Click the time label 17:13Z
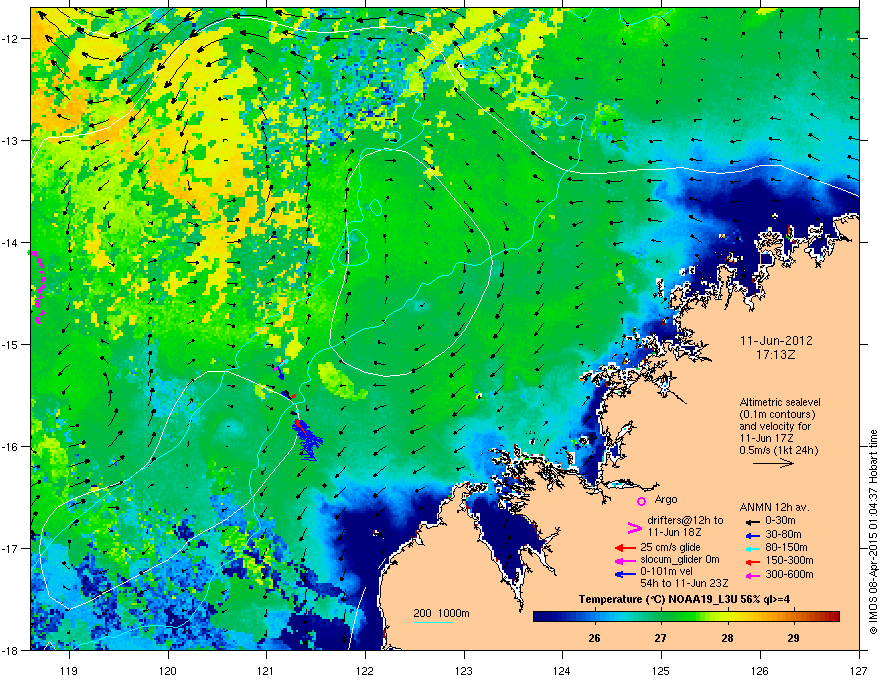Screen dimensions: 880x680 tap(776, 355)
